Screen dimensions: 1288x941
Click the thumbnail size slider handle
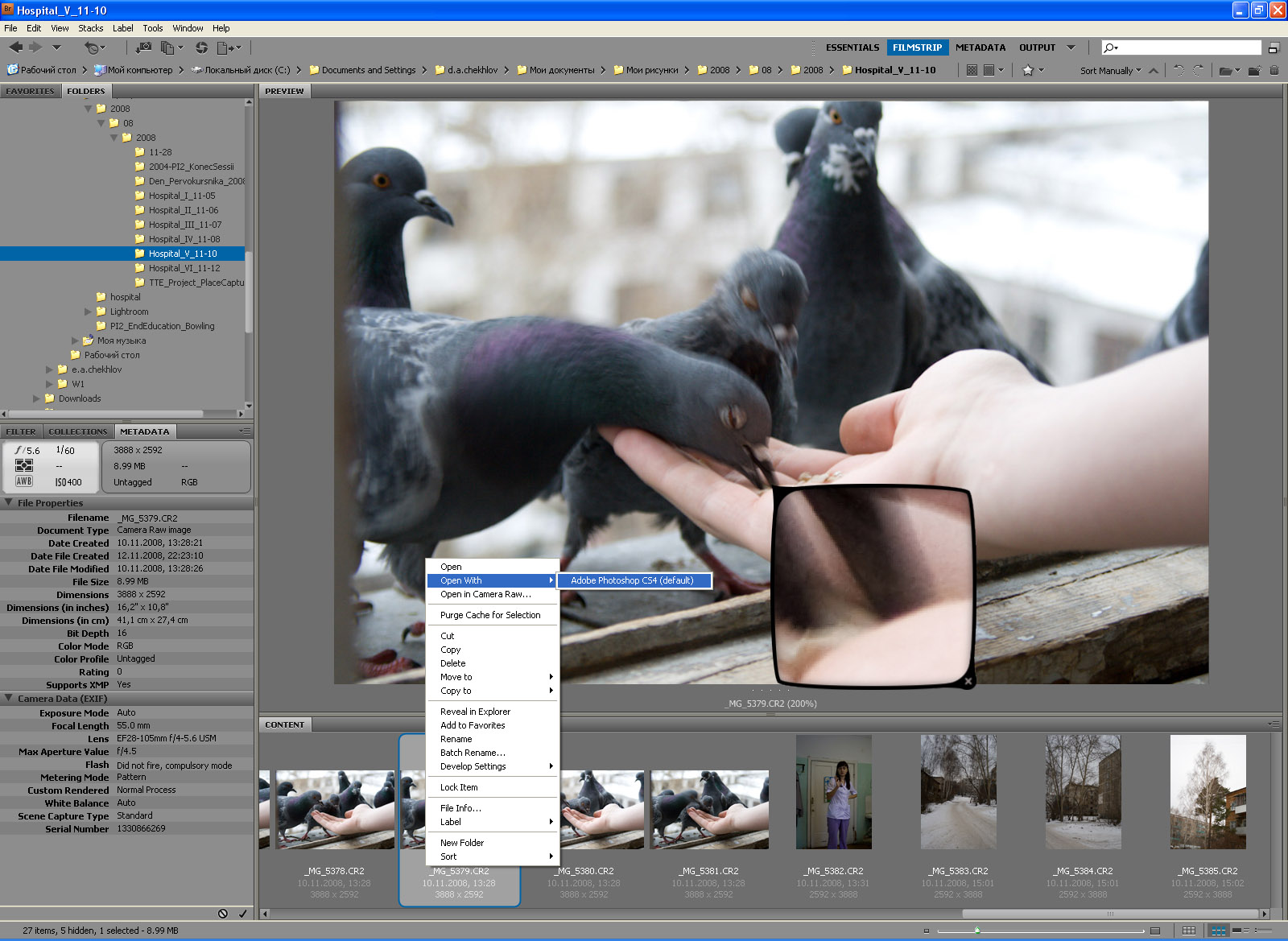977,931
